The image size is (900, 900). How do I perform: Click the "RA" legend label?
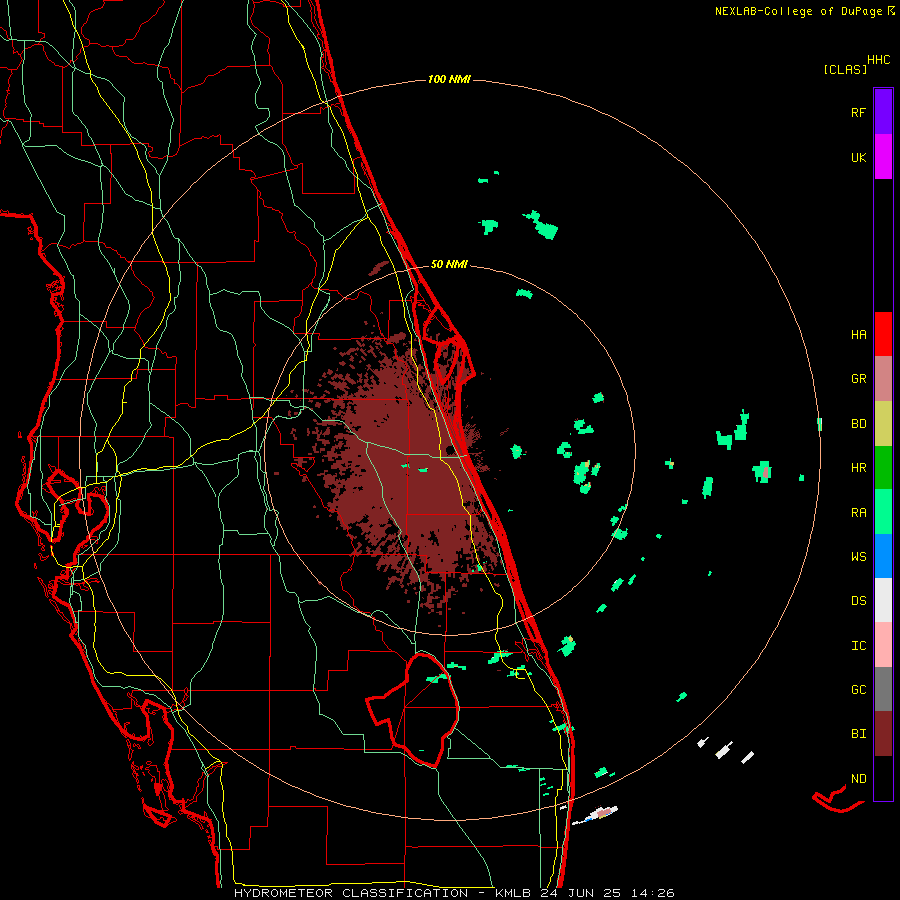(858, 513)
